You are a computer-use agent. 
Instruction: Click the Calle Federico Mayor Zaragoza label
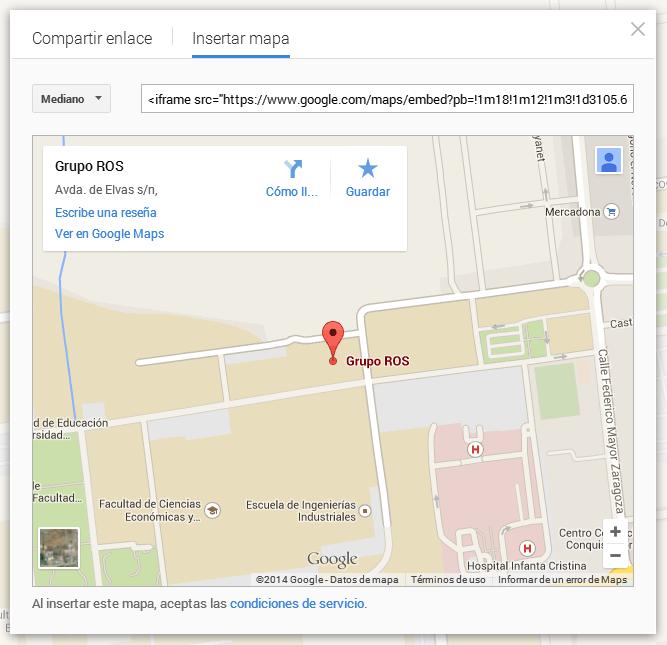[x=611, y=431]
